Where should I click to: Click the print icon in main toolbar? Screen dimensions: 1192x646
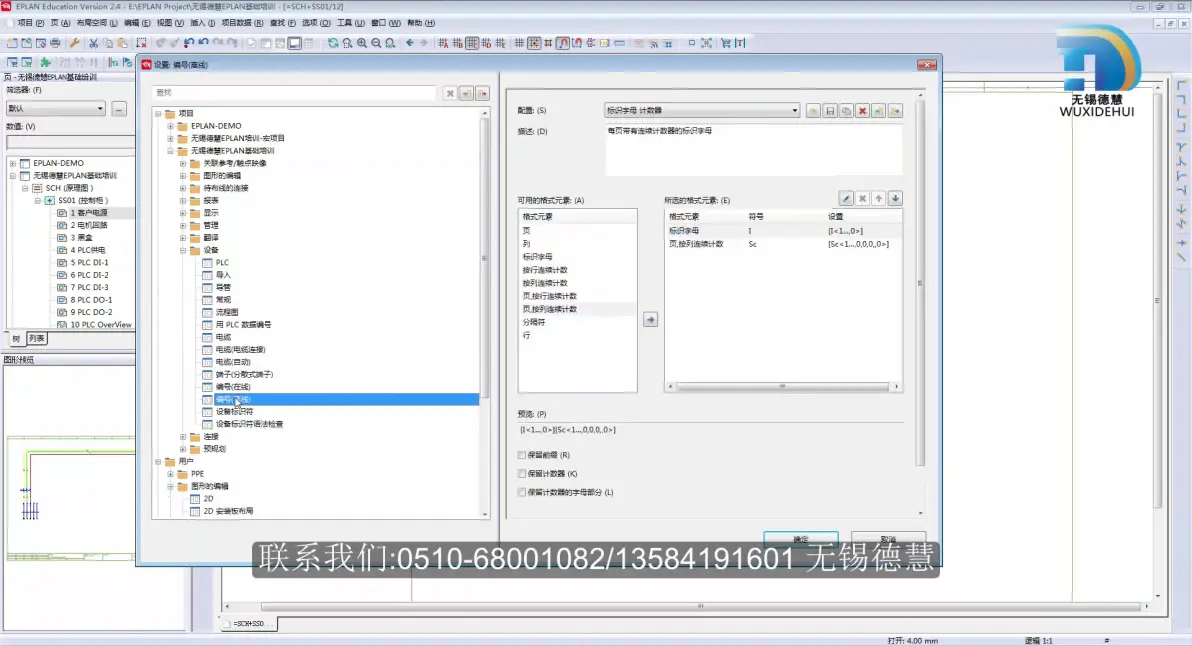[x=55, y=43]
